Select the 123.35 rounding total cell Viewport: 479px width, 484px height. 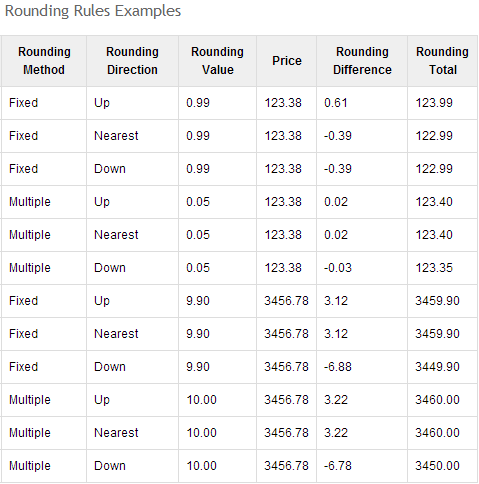pos(442,268)
